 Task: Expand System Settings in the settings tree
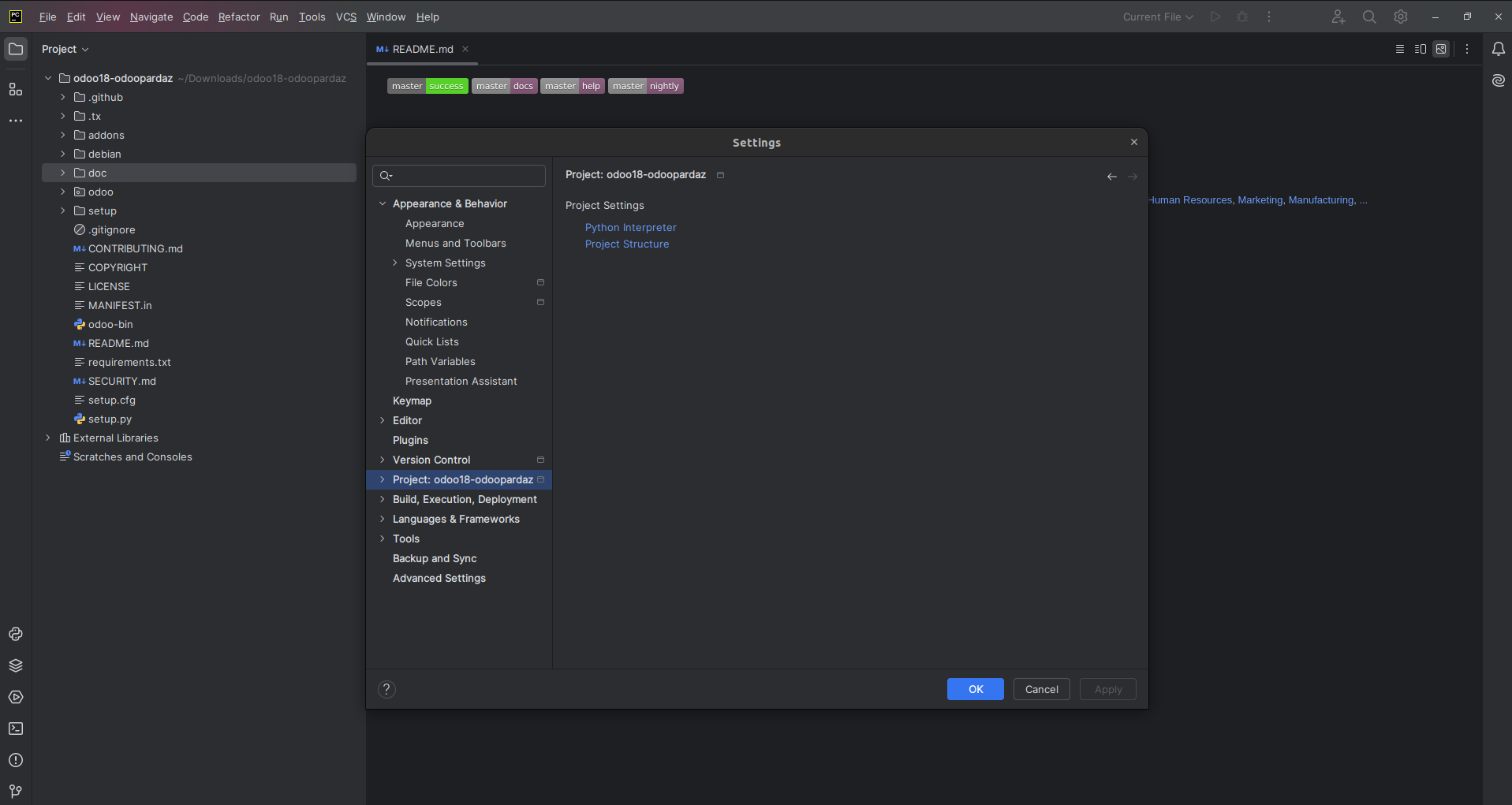[x=395, y=263]
